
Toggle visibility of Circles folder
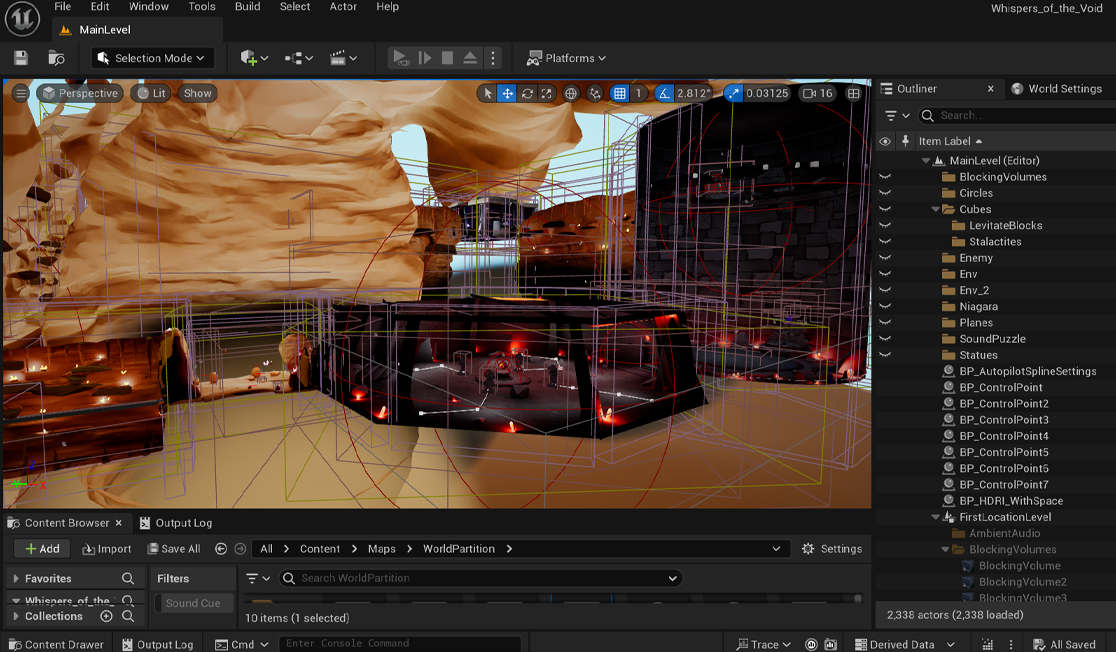click(885, 193)
